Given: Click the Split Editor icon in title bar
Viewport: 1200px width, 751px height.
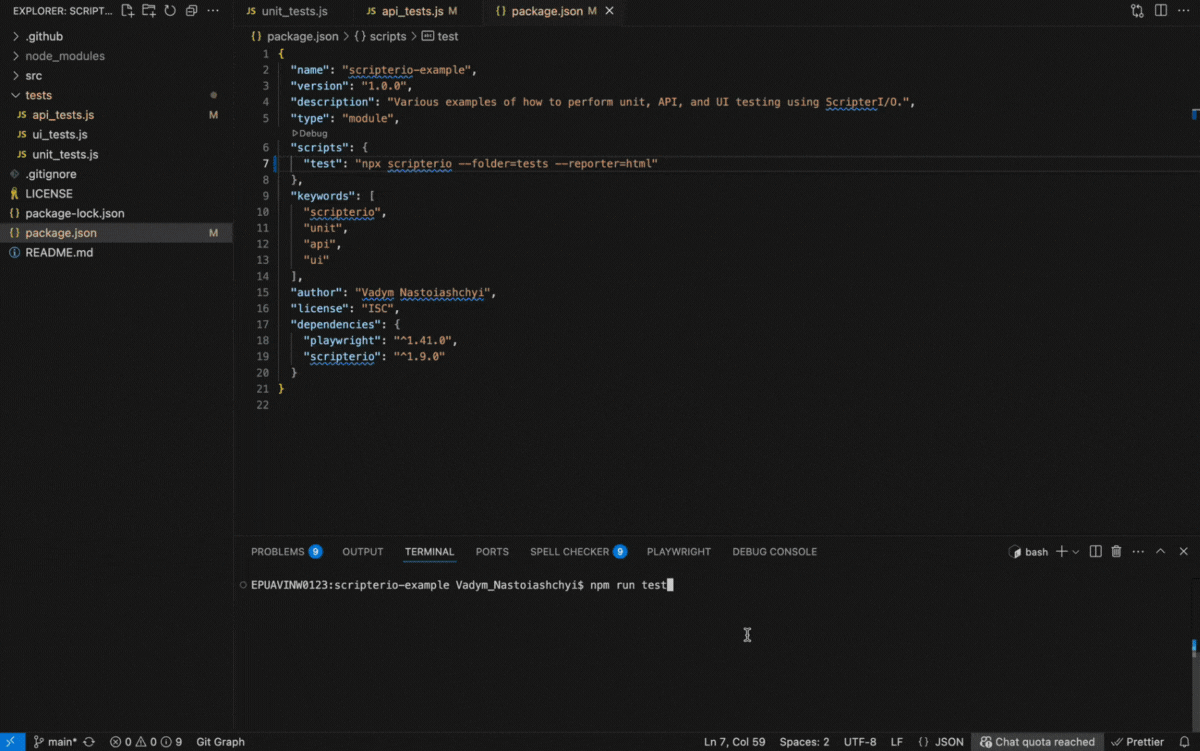Looking at the screenshot, I should point(1160,11).
